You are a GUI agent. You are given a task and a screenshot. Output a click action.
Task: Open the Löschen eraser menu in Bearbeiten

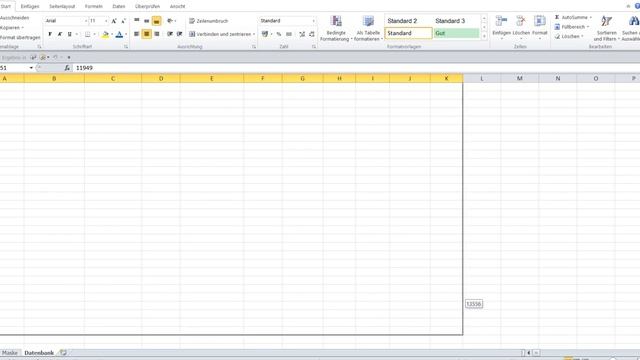(569, 36)
